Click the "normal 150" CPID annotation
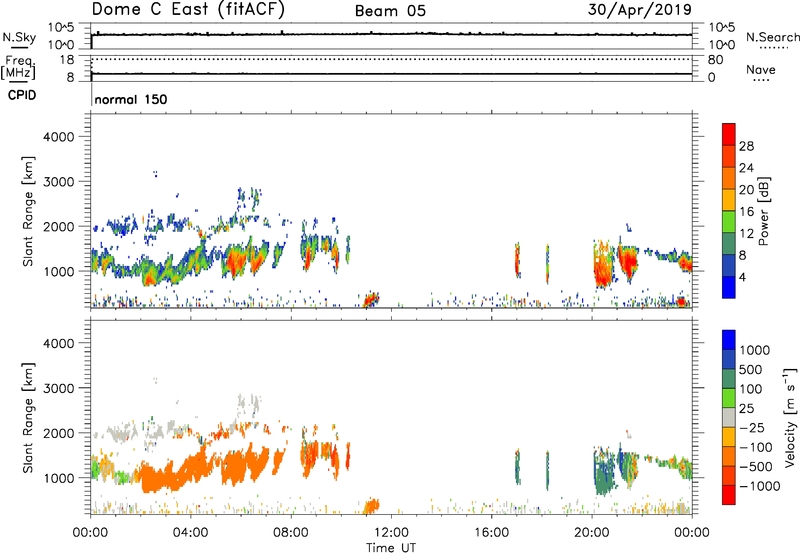 (x=131, y=99)
